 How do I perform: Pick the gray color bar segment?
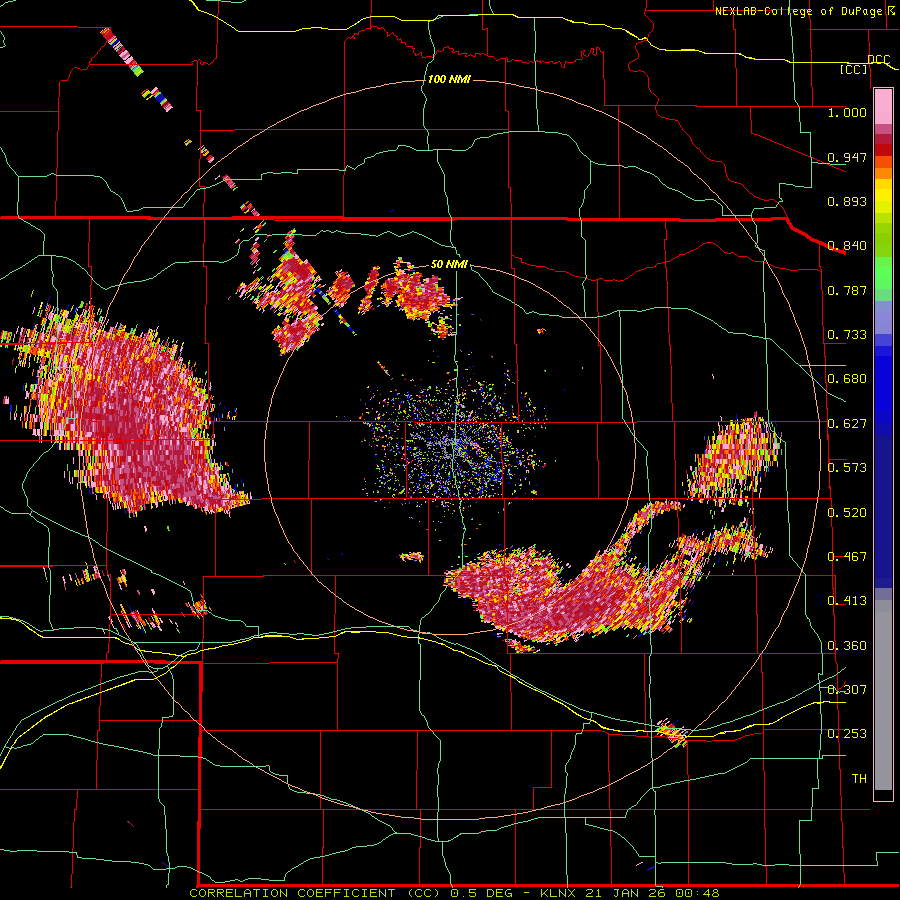pos(883,695)
